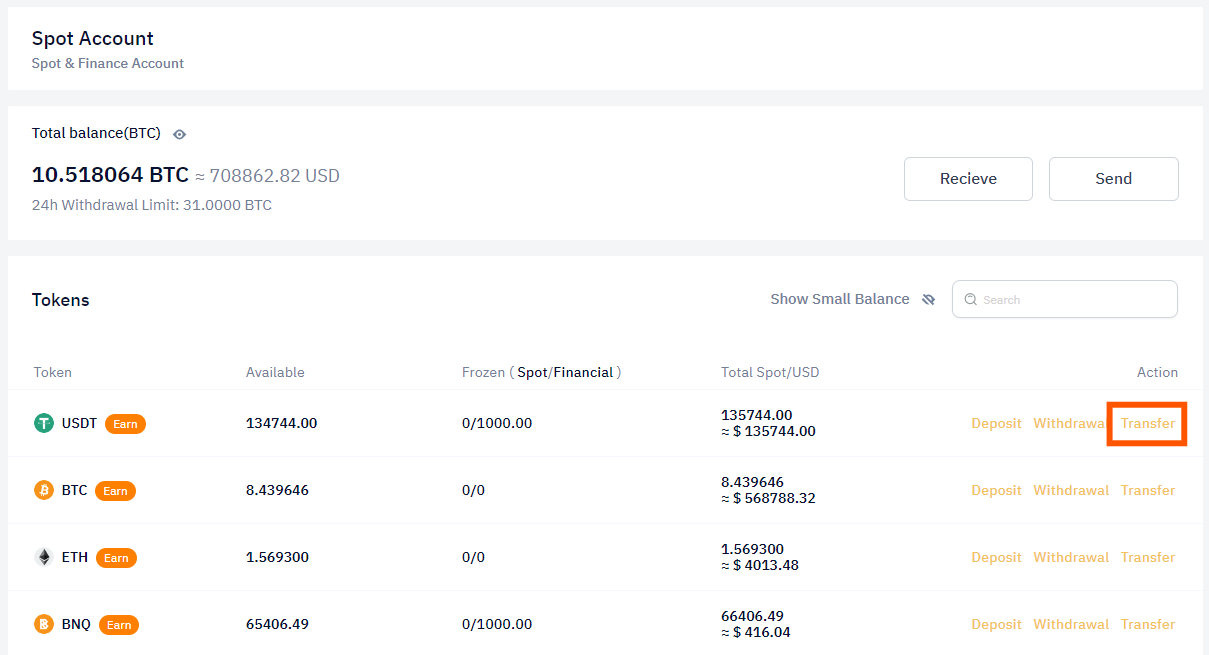The image size is (1209, 655).
Task: Click Deposit in the USDT row
Action: coord(996,423)
